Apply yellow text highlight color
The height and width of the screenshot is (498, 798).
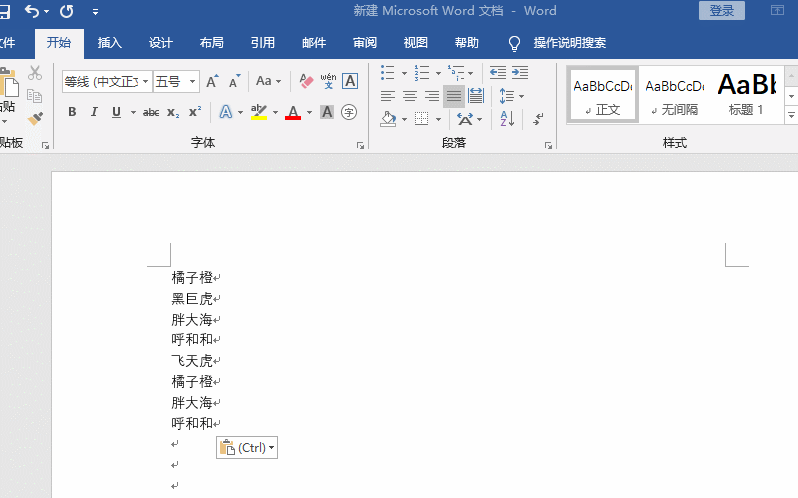click(x=259, y=112)
